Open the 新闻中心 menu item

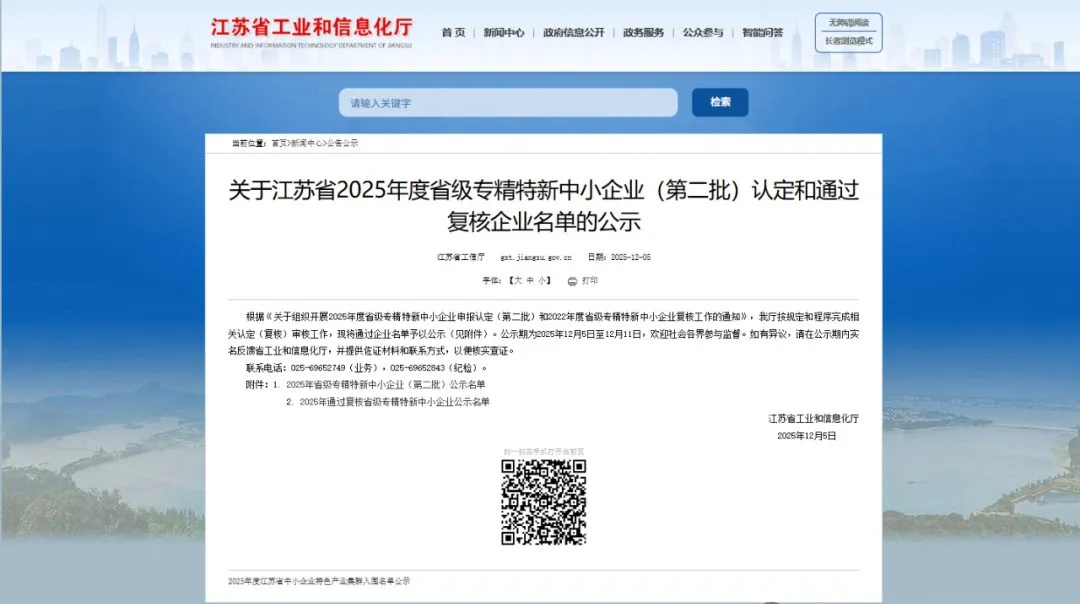click(505, 31)
